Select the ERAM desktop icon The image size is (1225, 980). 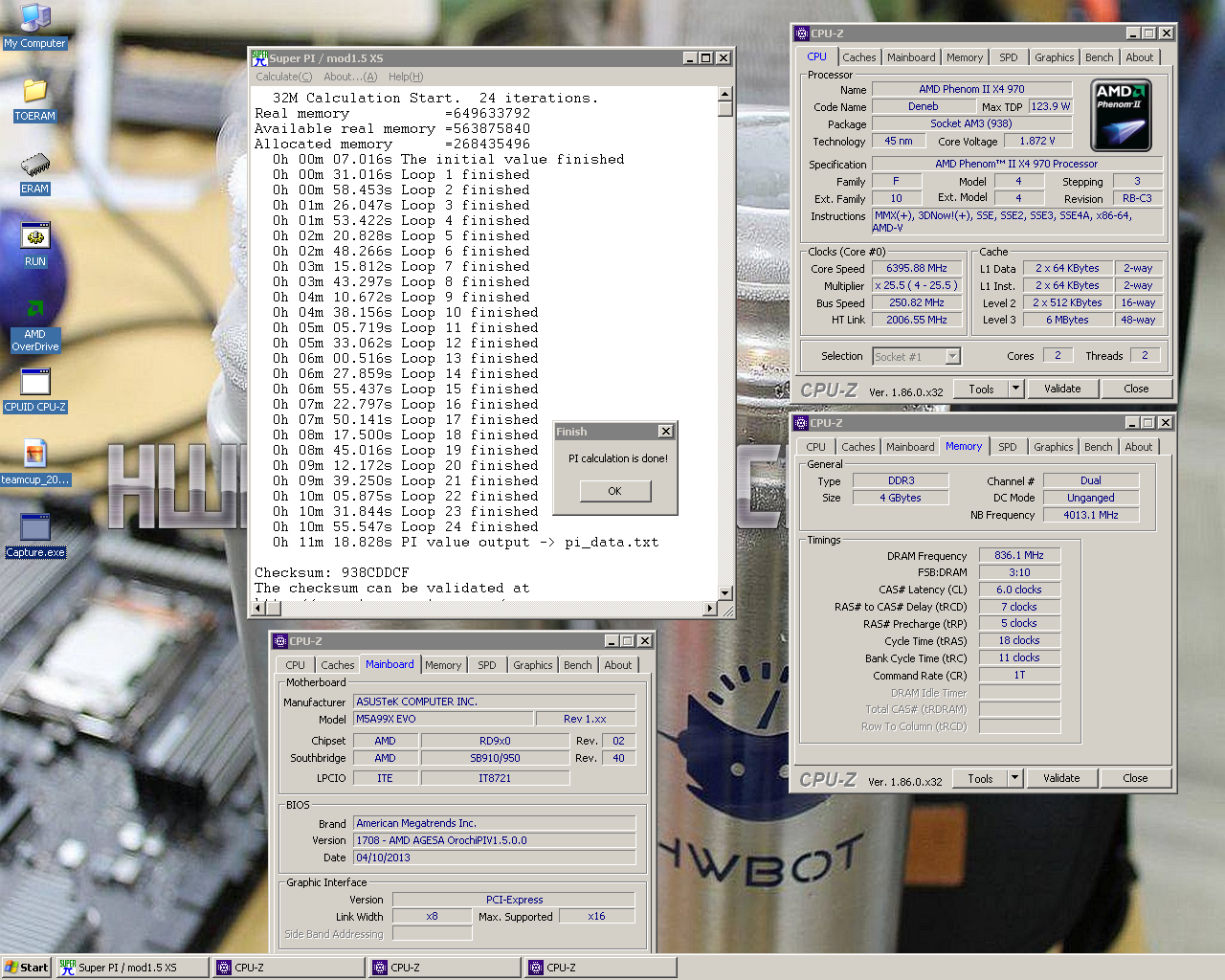[34, 172]
